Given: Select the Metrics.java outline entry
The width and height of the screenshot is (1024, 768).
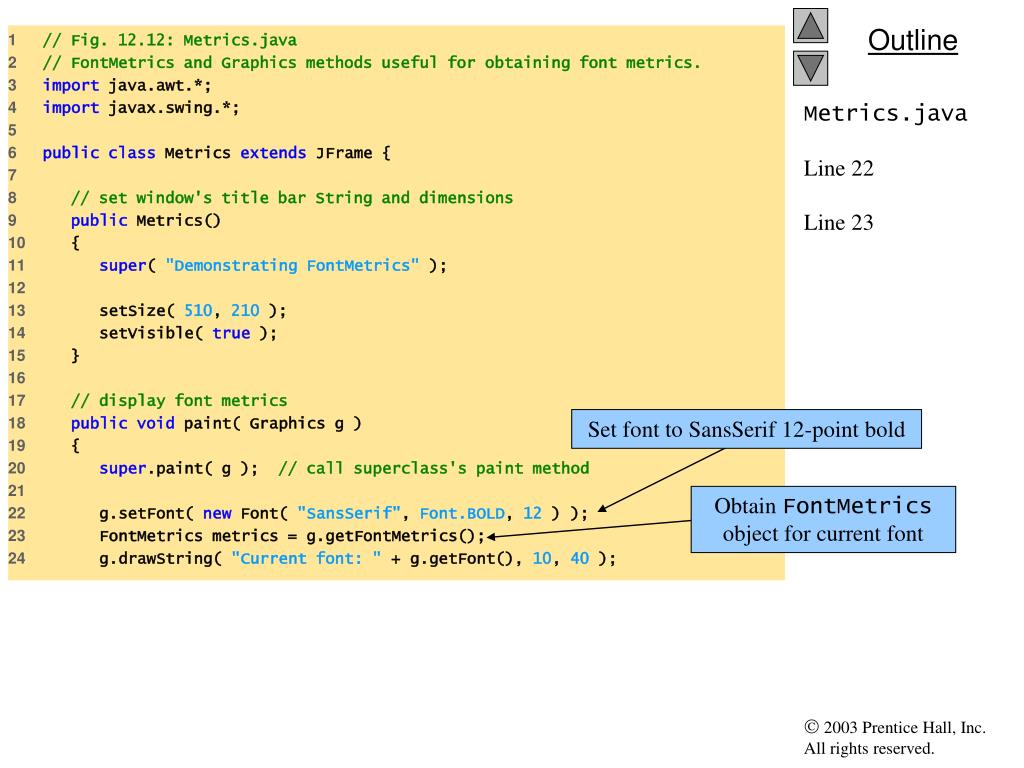Looking at the screenshot, I should pyautogui.click(x=885, y=113).
